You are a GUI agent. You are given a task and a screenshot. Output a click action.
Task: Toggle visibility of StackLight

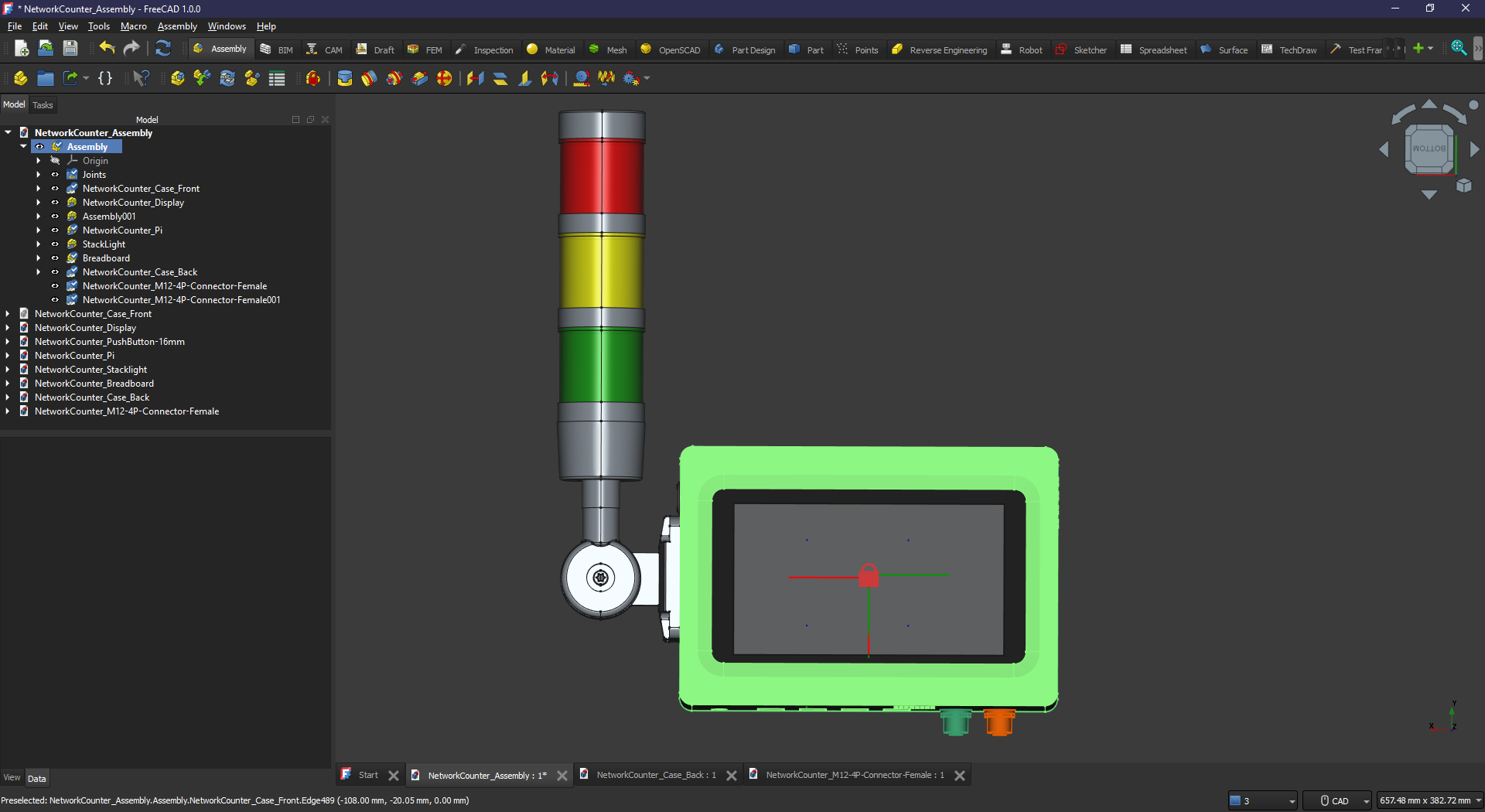(55, 244)
